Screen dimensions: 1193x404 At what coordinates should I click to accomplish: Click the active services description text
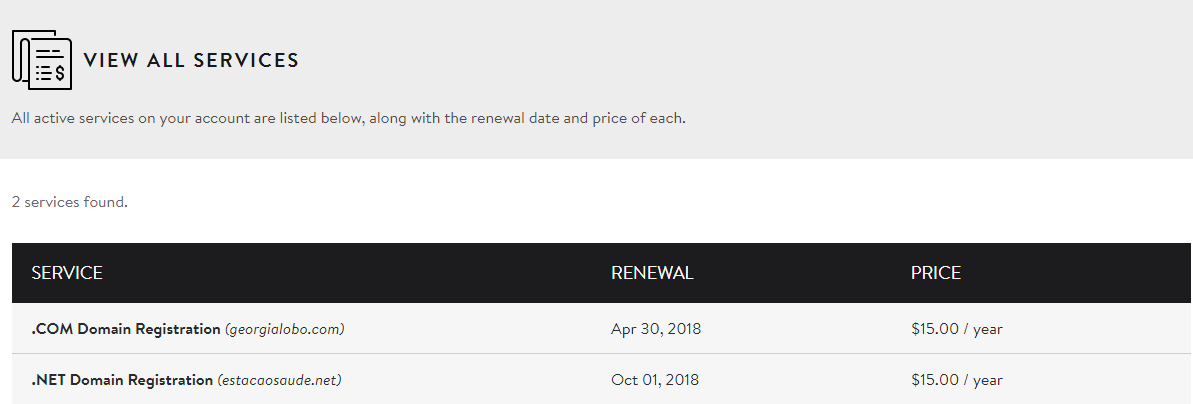pyautogui.click(x=348, y=118)
